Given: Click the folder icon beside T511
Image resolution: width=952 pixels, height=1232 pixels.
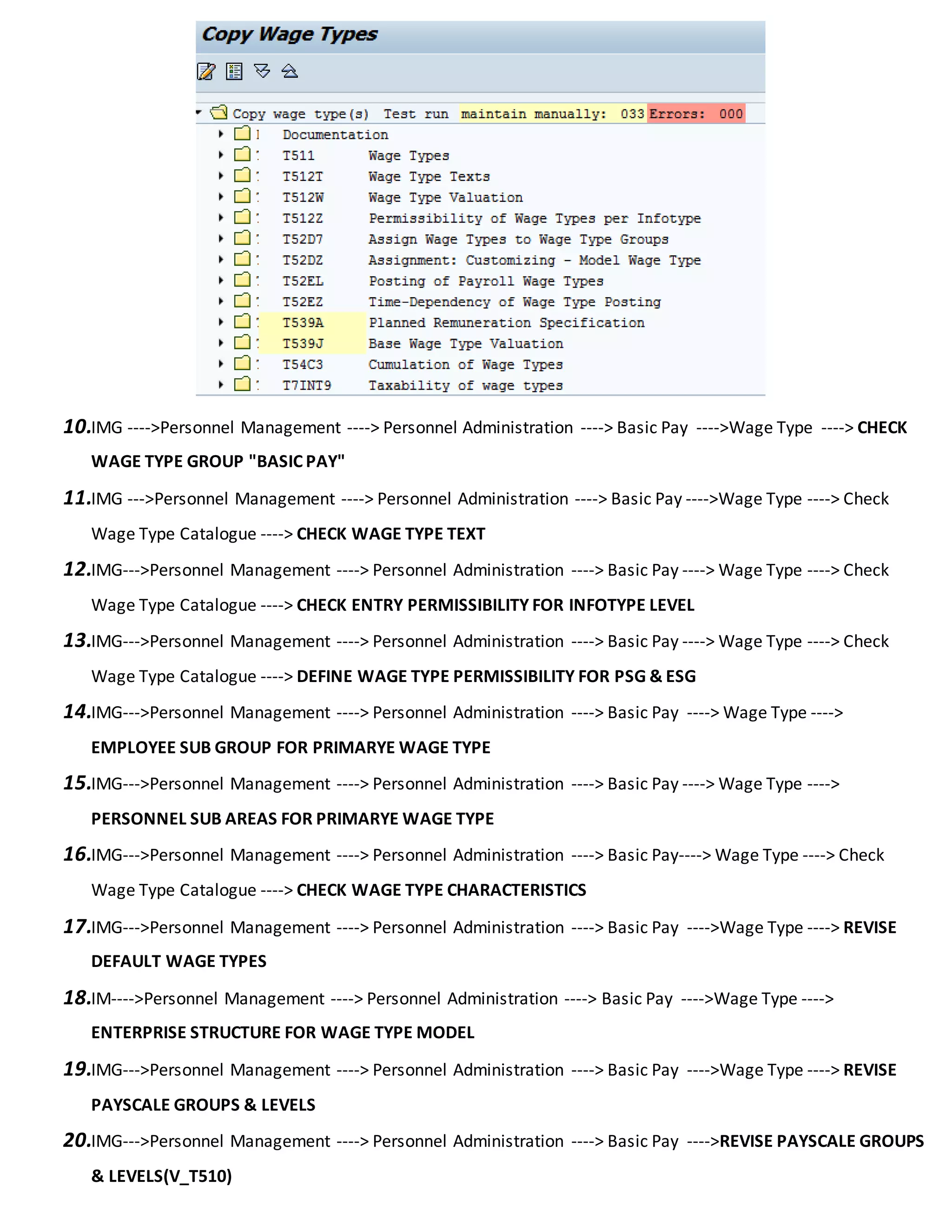Looking at the screenshot, I should tap(243, 154).
